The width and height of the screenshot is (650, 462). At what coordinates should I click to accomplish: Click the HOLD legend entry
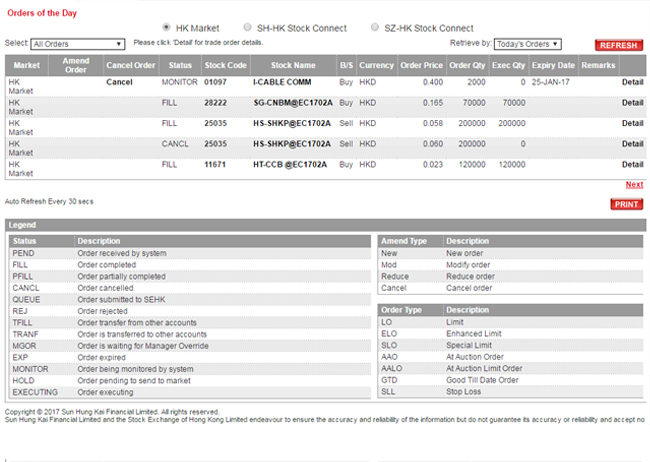[23, 381]
